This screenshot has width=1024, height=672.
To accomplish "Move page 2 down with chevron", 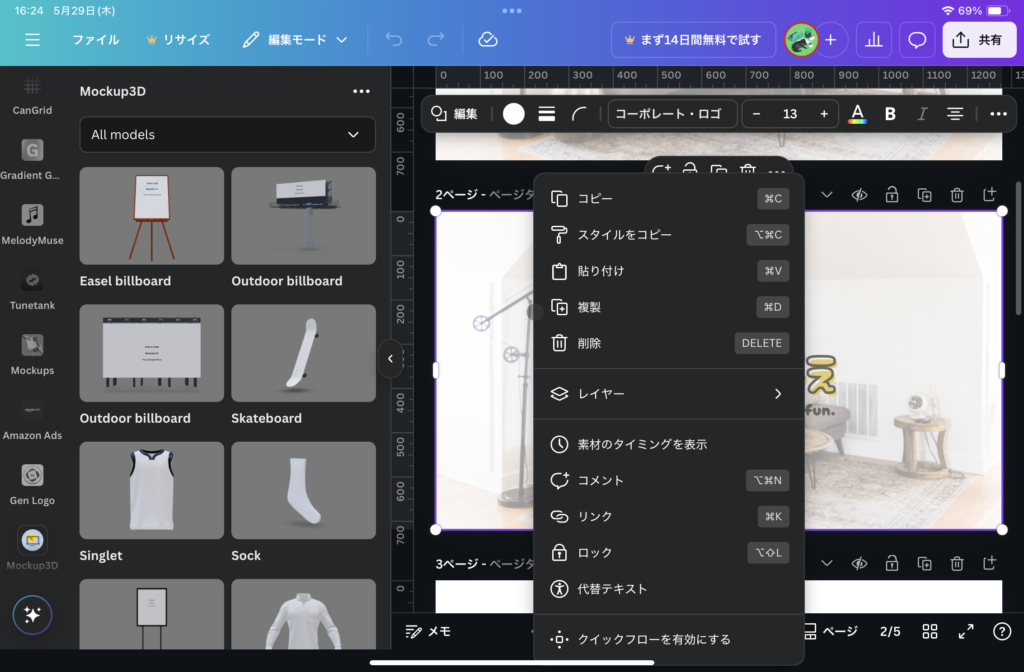I will (827, 195).
